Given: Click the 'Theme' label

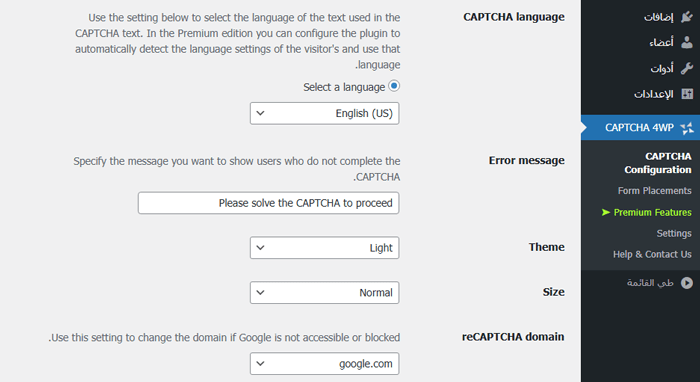Looking at the screenshot, I should pos(546,247).
